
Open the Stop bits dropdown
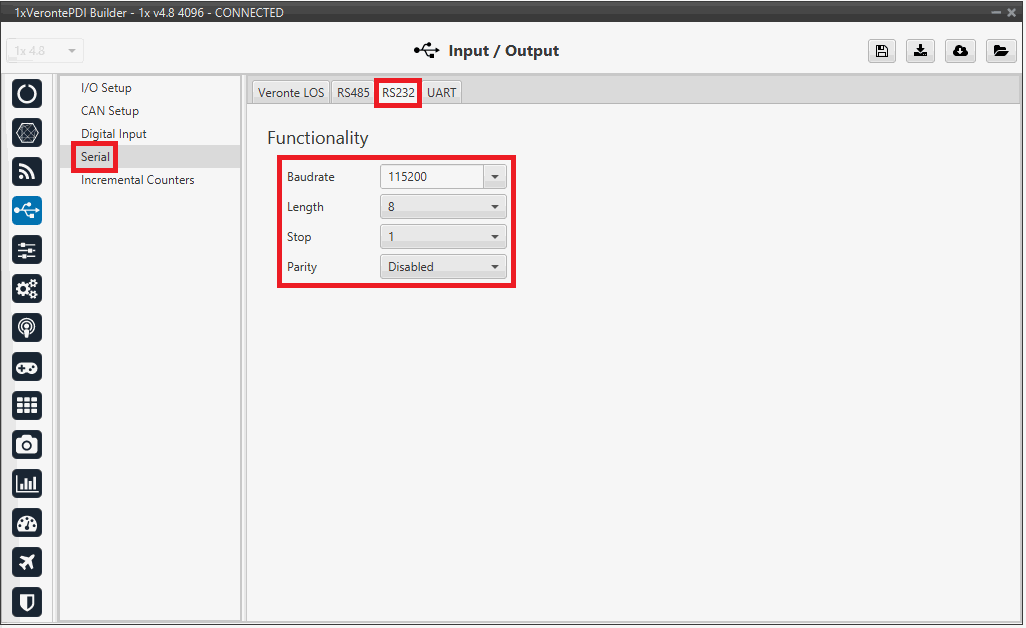pyautogui.click(x=443, y=237)
